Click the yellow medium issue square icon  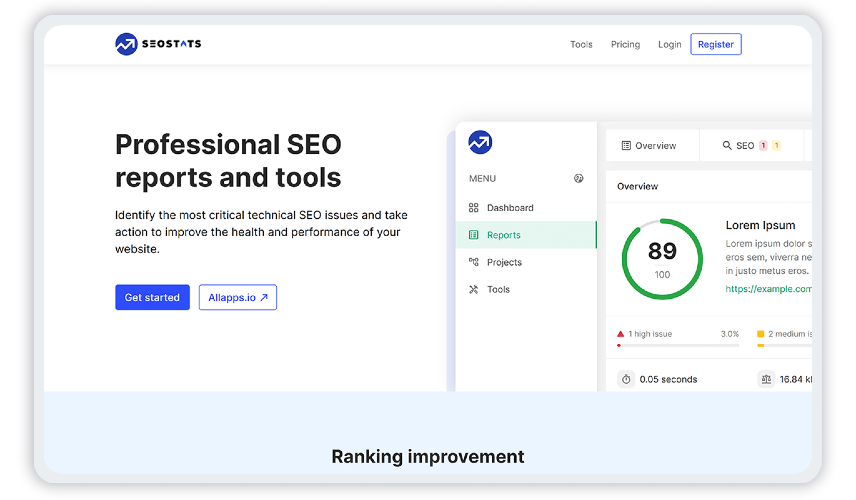[760, 334]
